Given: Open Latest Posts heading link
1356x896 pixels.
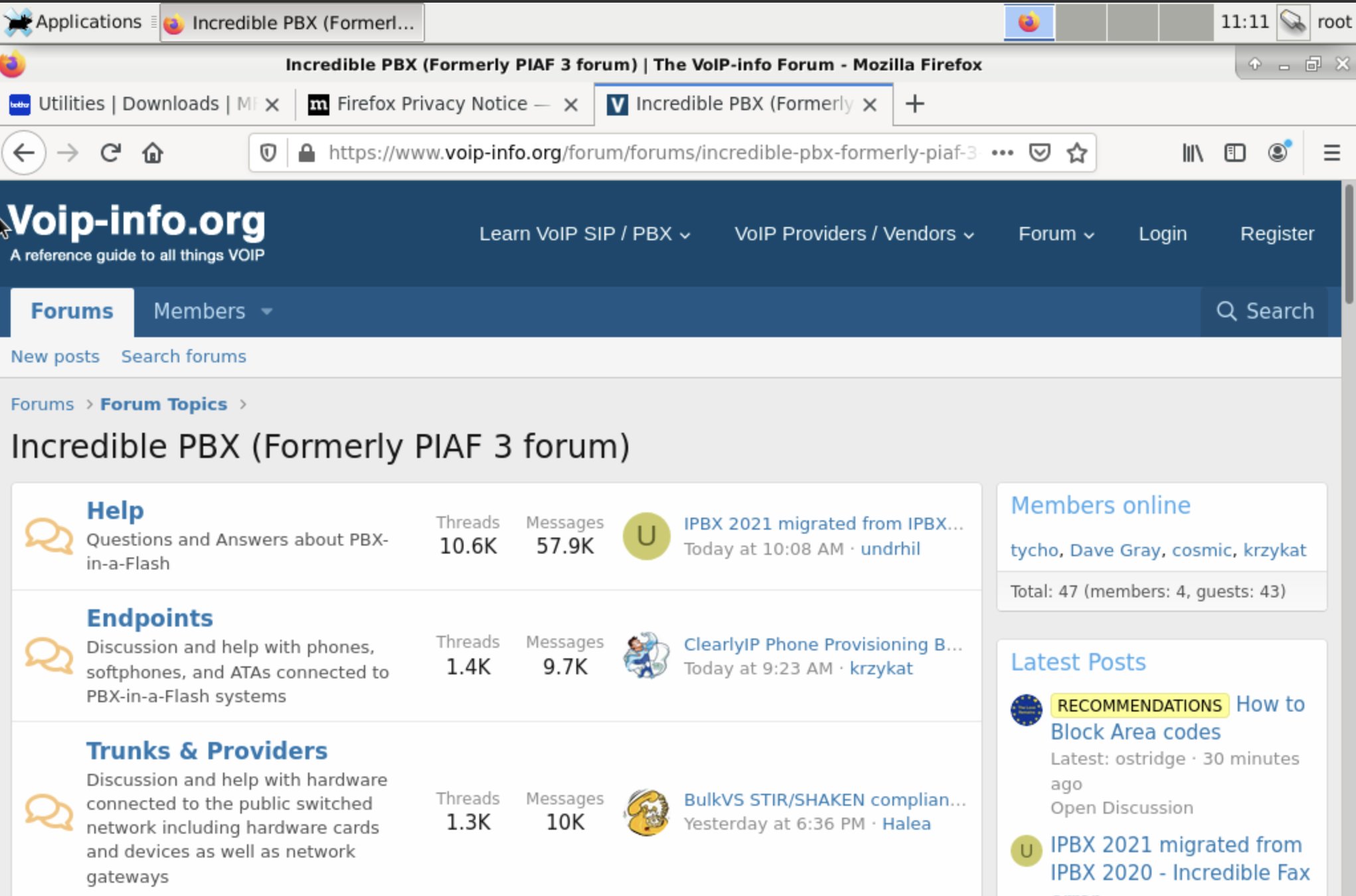Looking at the screenshot, I should [x=1078, y=662].
